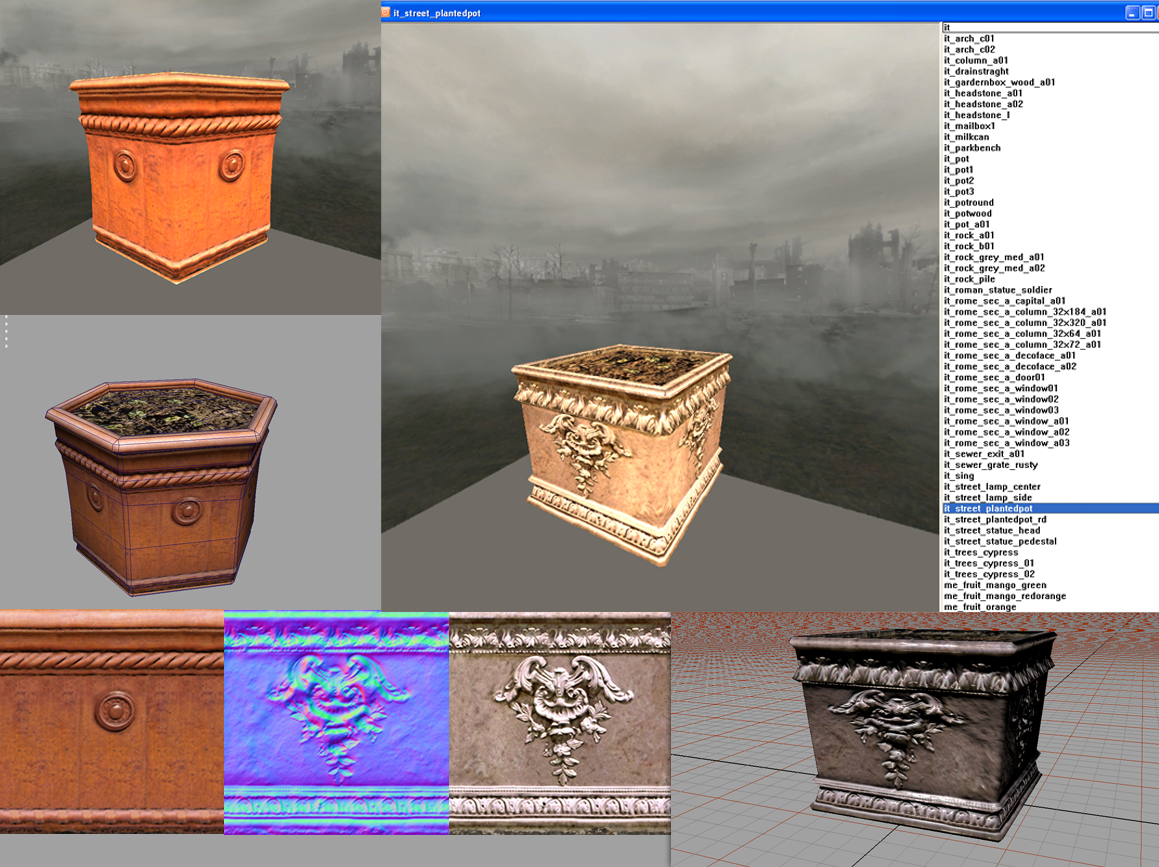Click the purple normal map texture thumbnail
The width and height of the screenshot is (1159, 867).
[336, 723]
